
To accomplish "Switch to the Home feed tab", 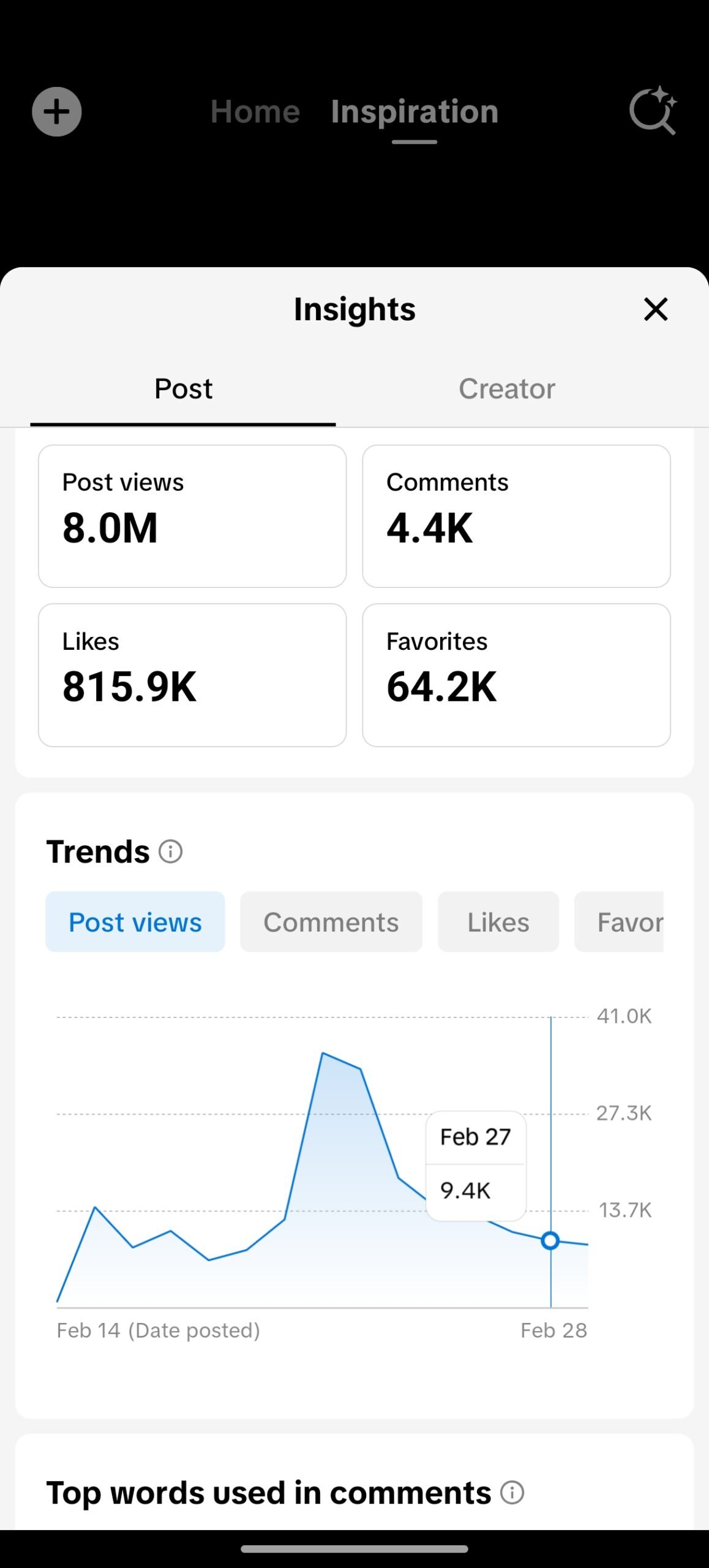I will pos(254,111).
